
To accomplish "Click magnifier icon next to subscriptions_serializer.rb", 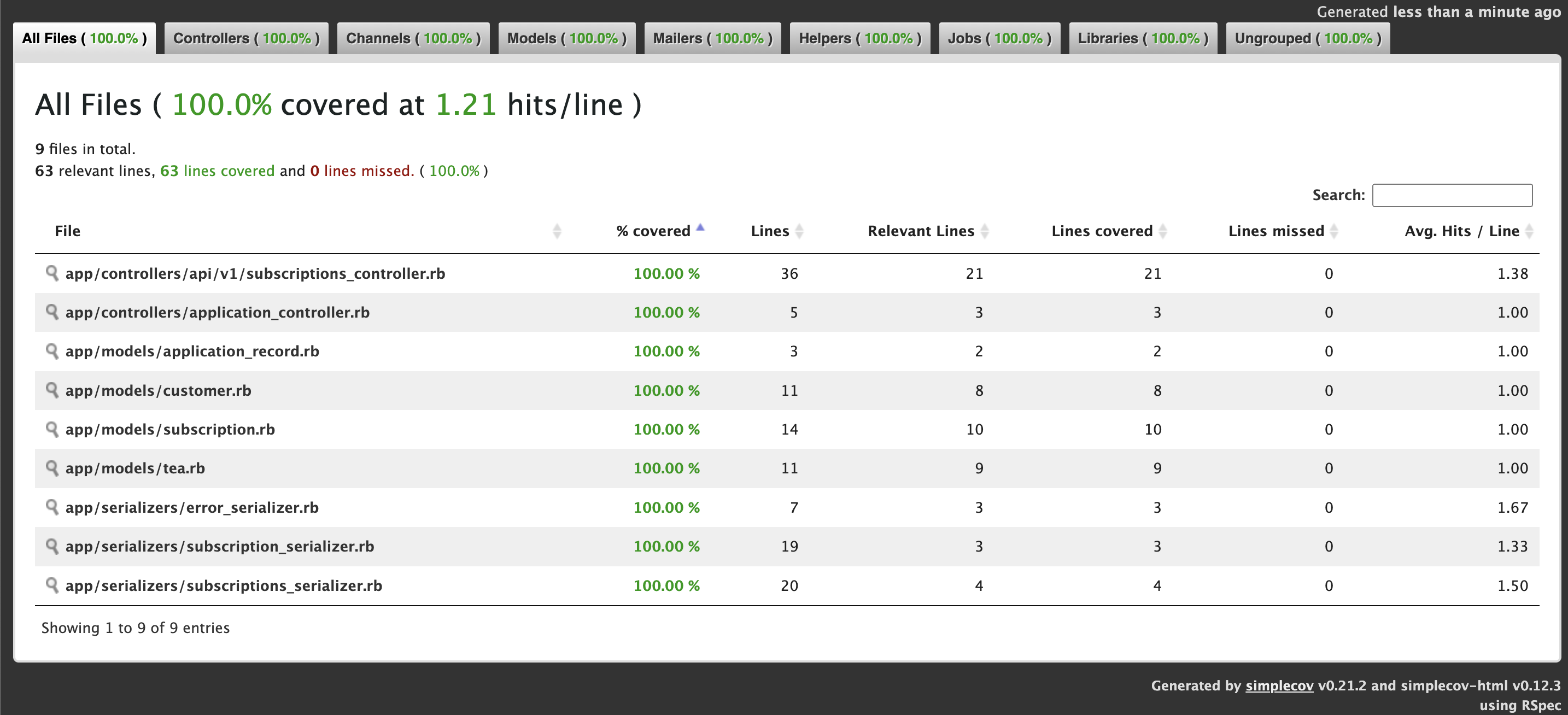I will pyautogui.click(x=52, y=585).
